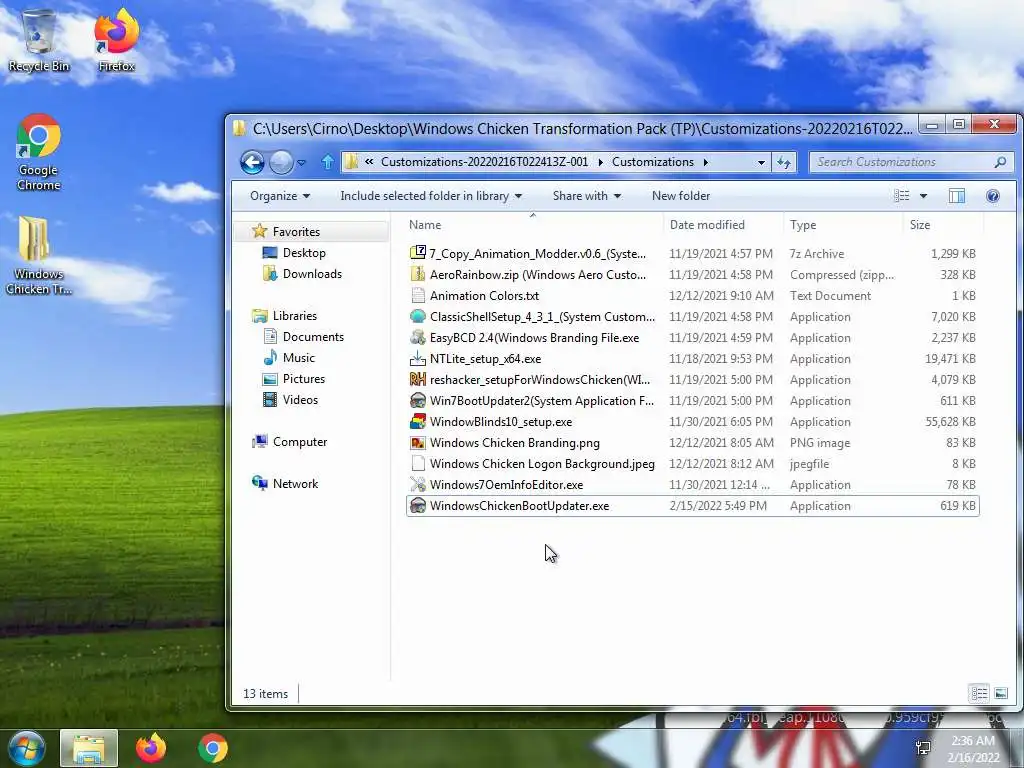Select the Firefox desktop shortcut
Screen dimensions: 1024x768
[116, 40]
